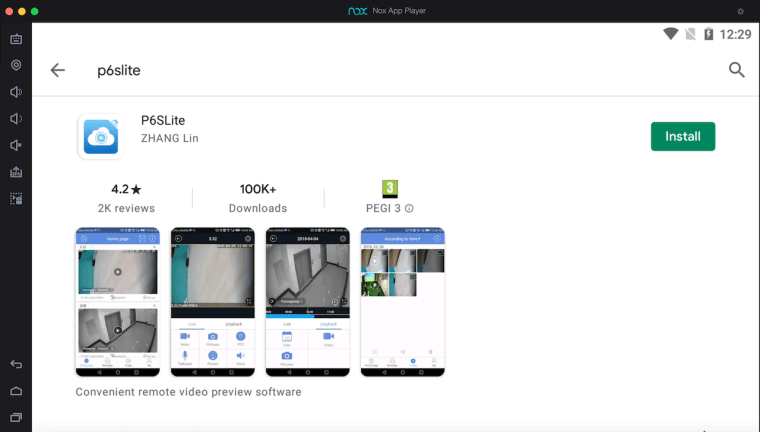Go to Android home via Nox sidebar

pyautogui.click(x=16, y=391)
